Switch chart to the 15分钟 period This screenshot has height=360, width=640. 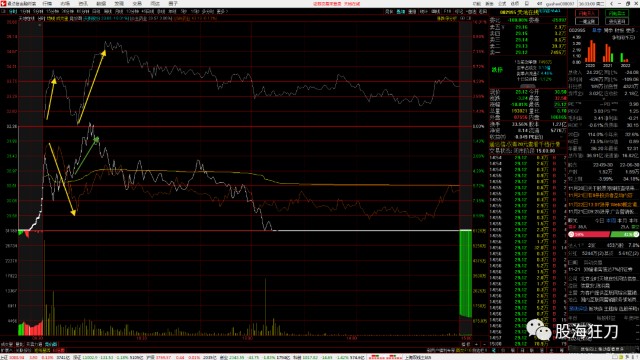click(52, 11)
